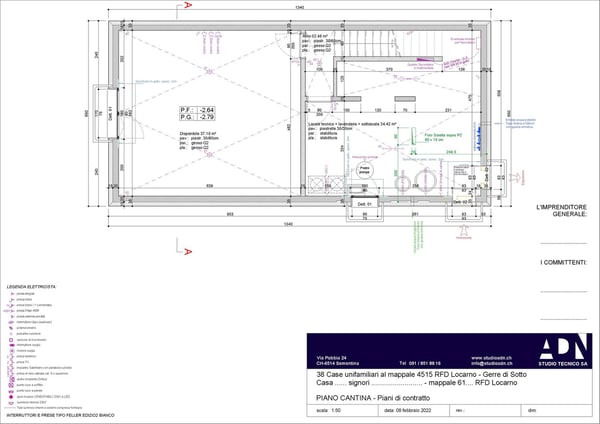
Task: Click the scala 1:50 field
Action: [x=330, y=409]
